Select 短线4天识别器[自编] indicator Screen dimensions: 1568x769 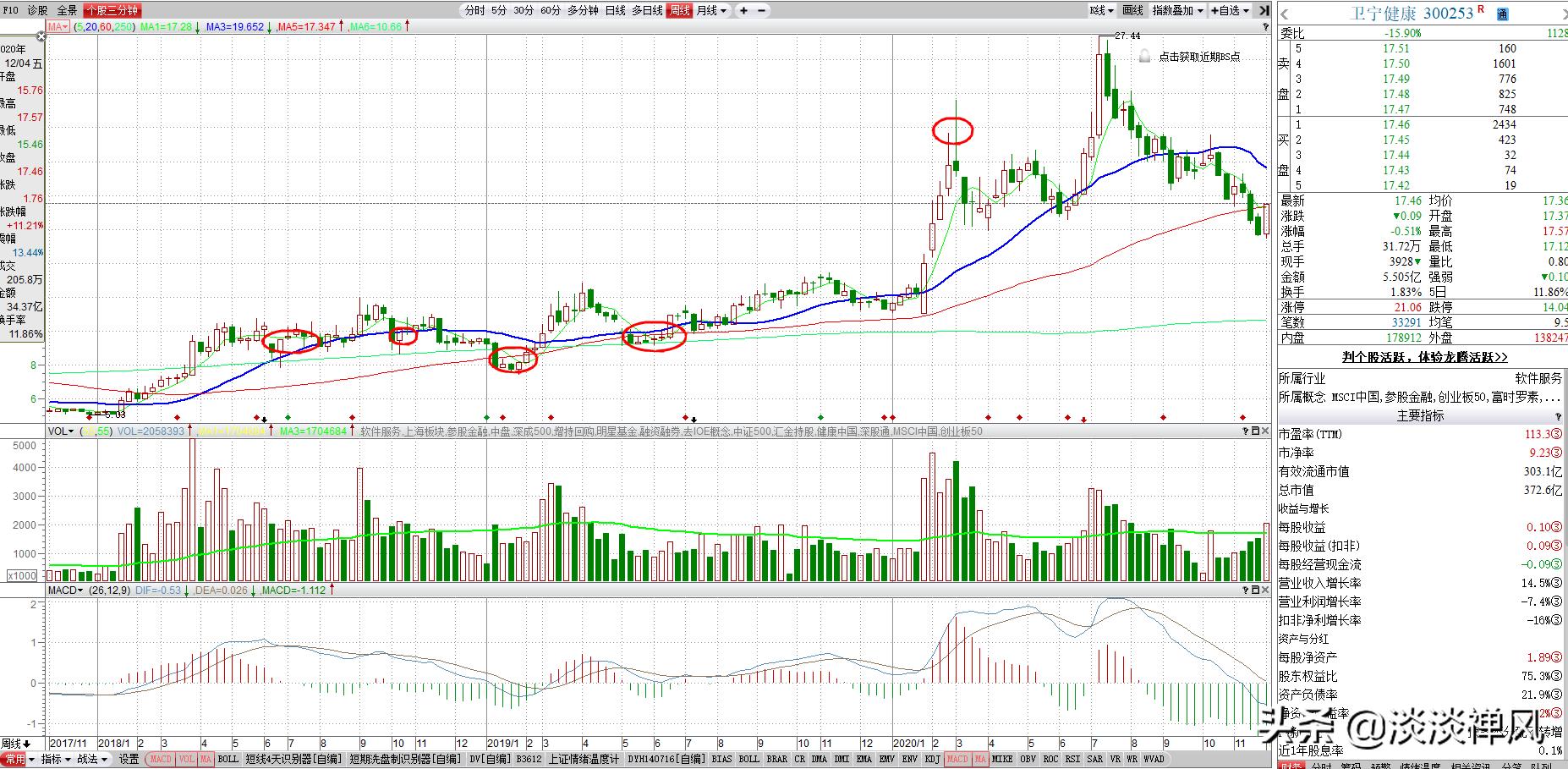295,759
